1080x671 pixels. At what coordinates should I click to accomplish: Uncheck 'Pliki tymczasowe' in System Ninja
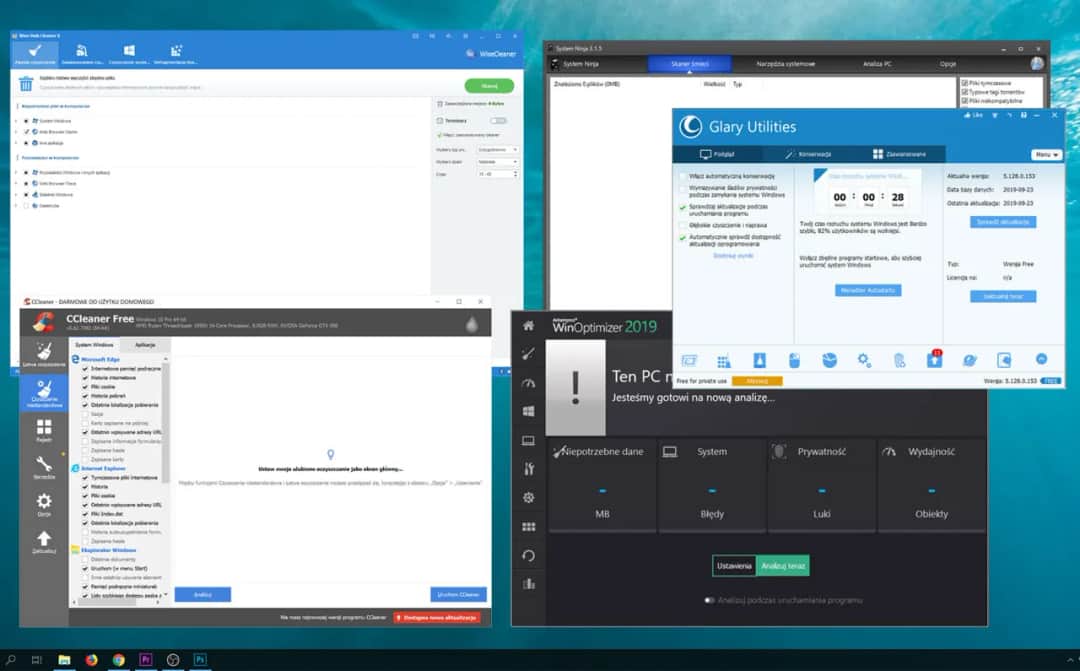point(963,83)
